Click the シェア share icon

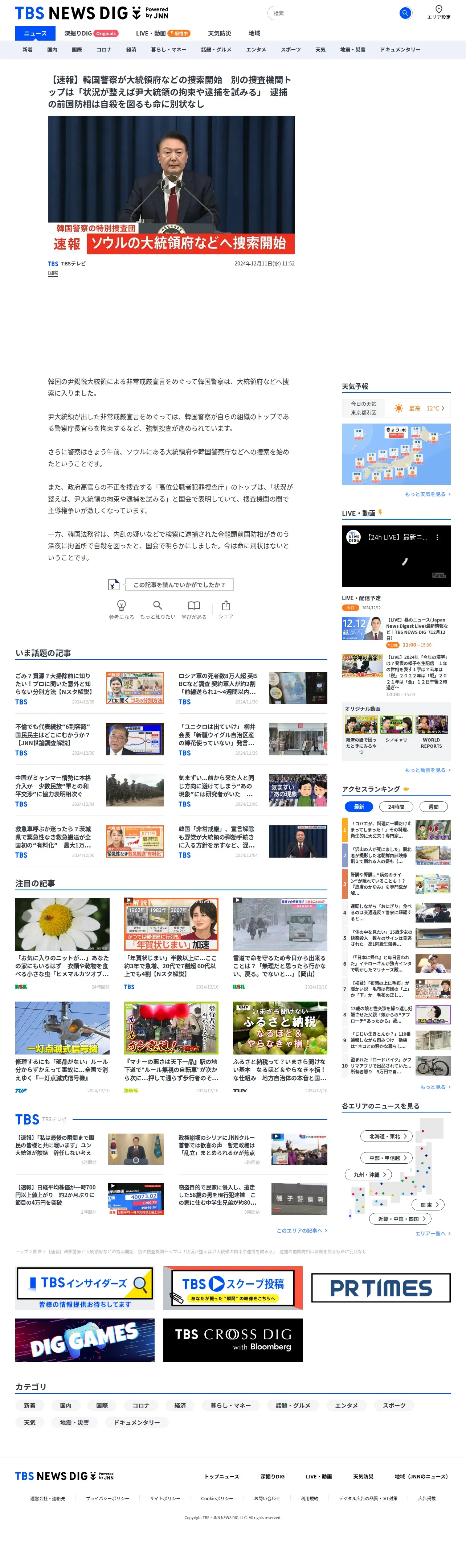click(226, 605)
